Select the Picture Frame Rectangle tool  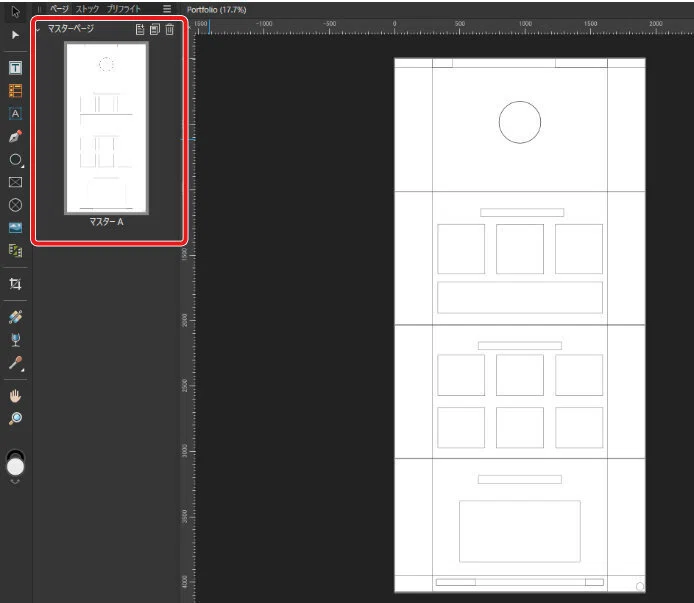click(x=15, y=182)
